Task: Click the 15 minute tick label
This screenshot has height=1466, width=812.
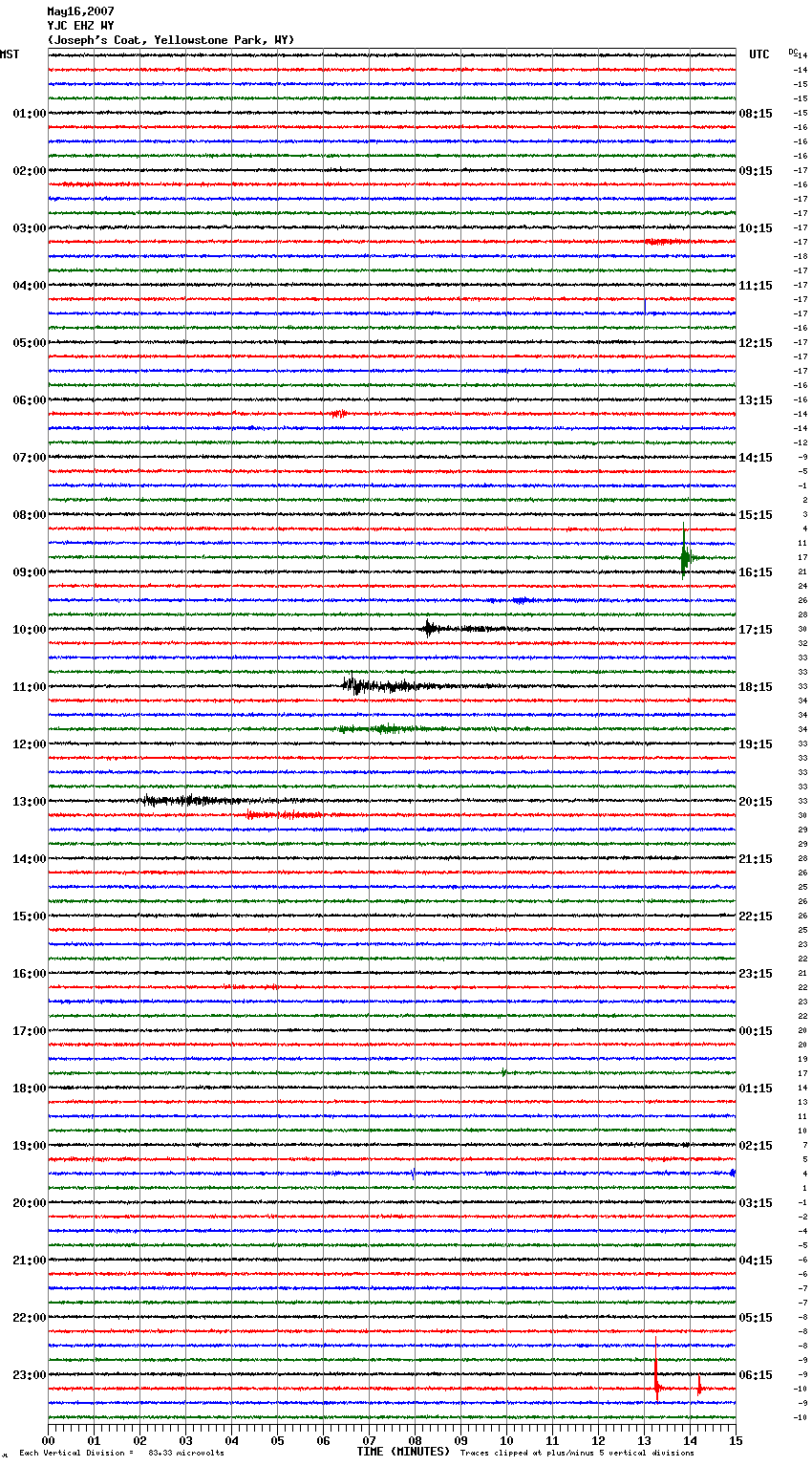Action: [736, 1440]
